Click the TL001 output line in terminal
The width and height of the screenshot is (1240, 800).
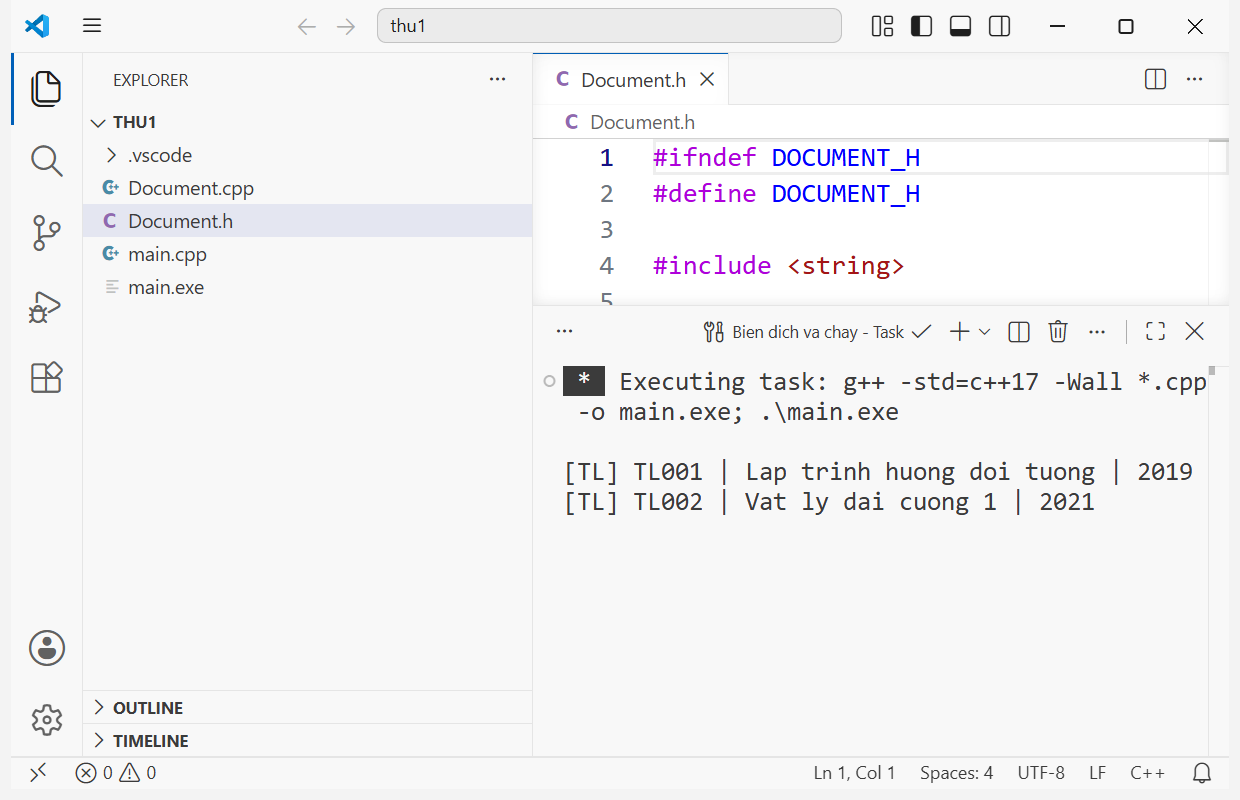878,471
